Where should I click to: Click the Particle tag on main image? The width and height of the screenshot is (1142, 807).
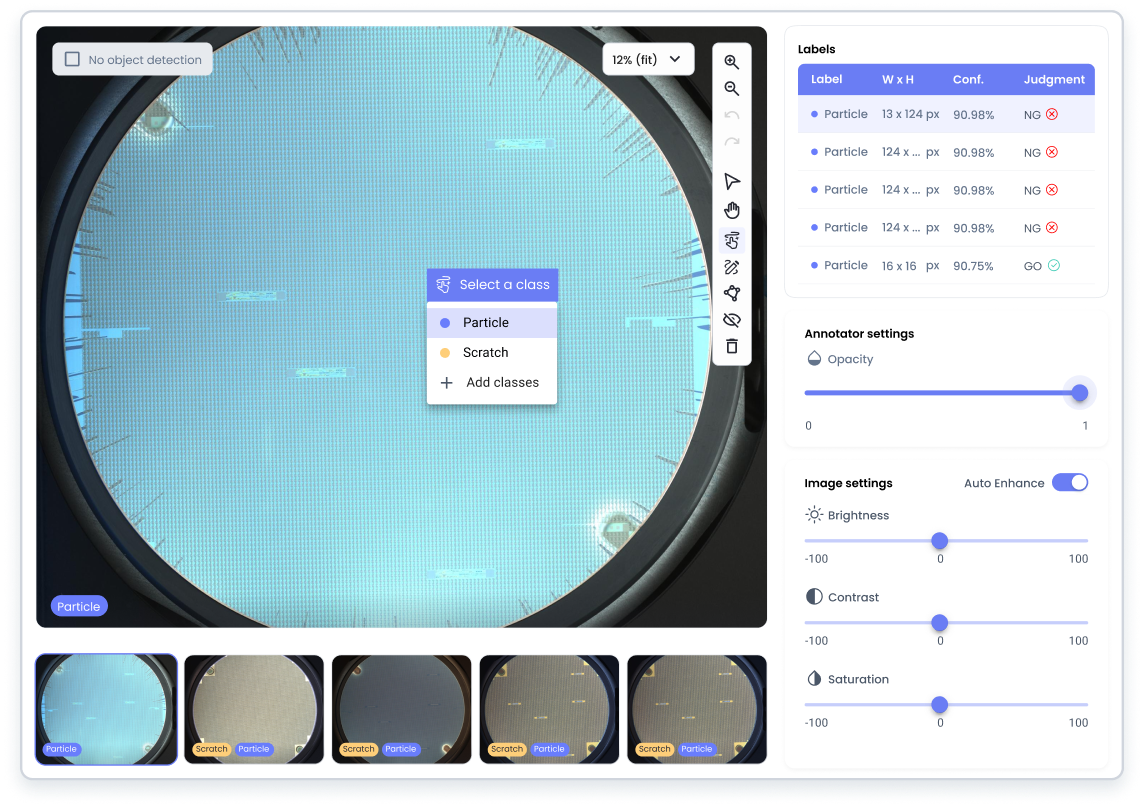[79, 606]
